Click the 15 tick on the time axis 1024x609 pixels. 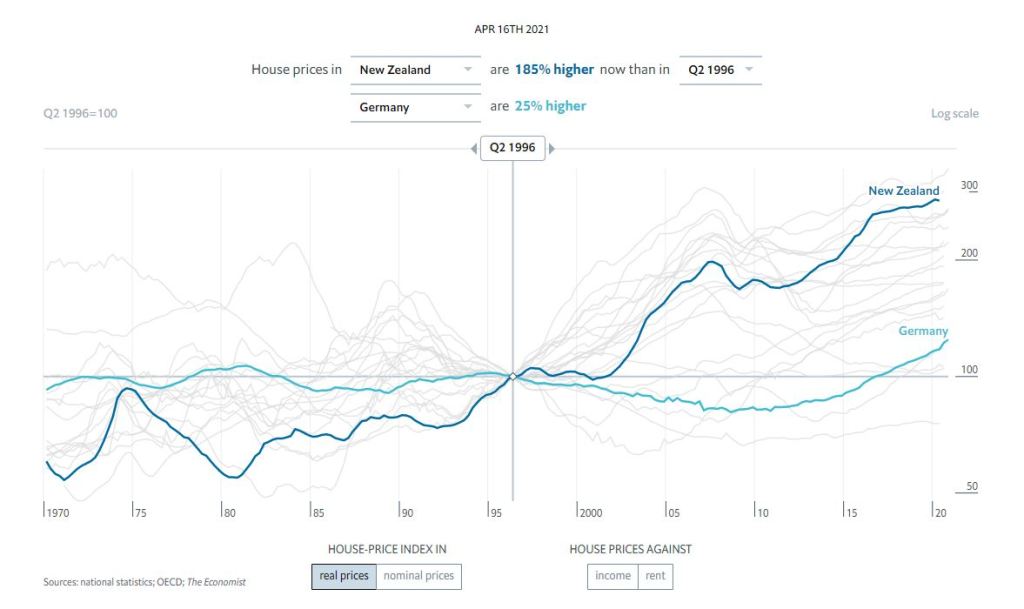pyautogui.click(x=850, y=512)
